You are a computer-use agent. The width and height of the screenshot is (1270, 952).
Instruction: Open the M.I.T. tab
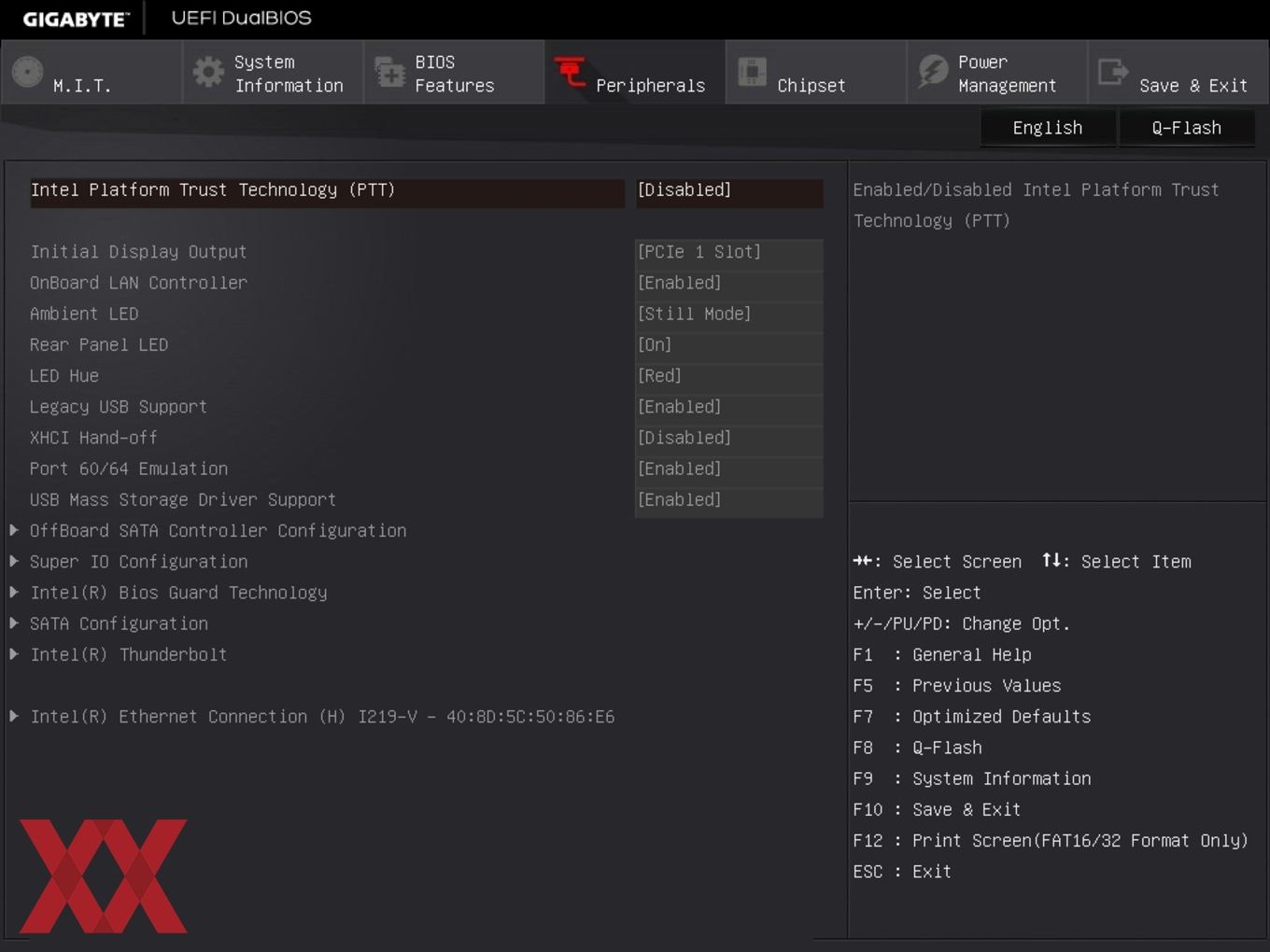(92, 72)
